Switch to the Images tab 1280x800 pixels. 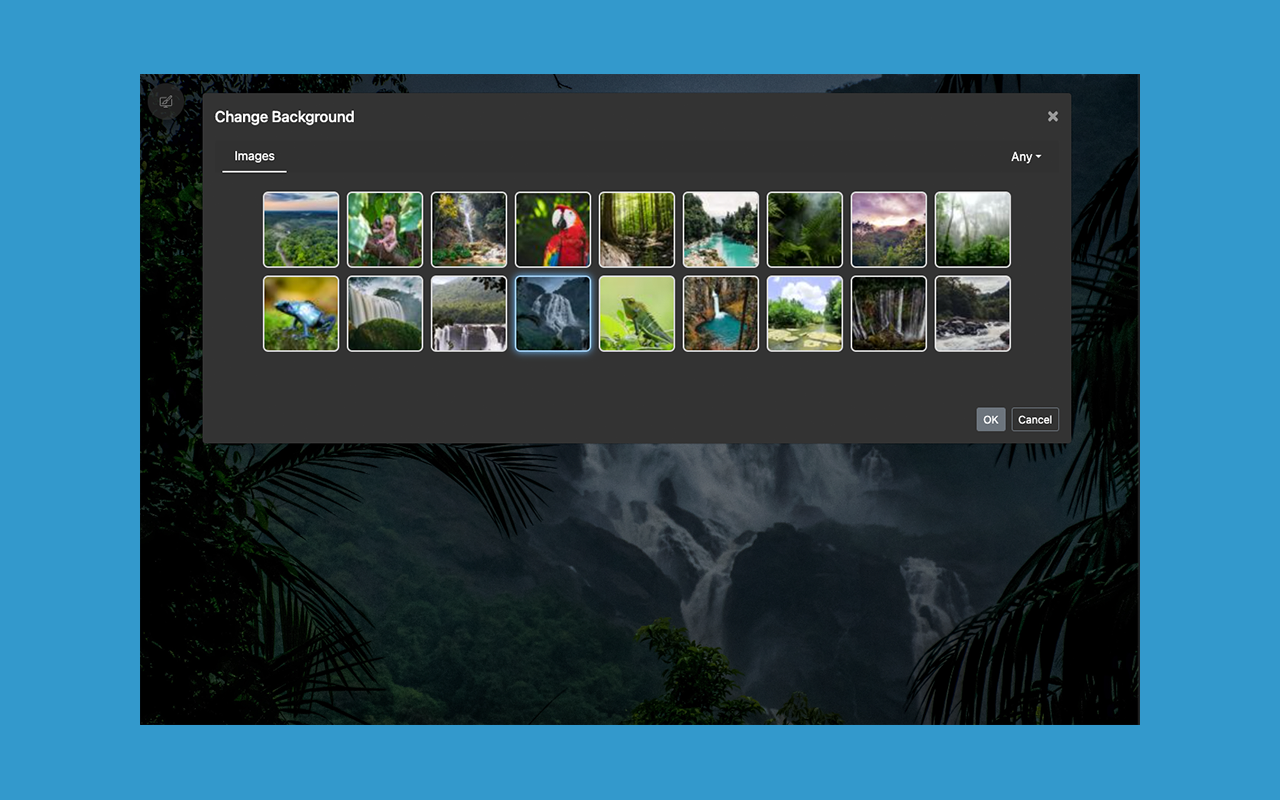pos(254,156)
